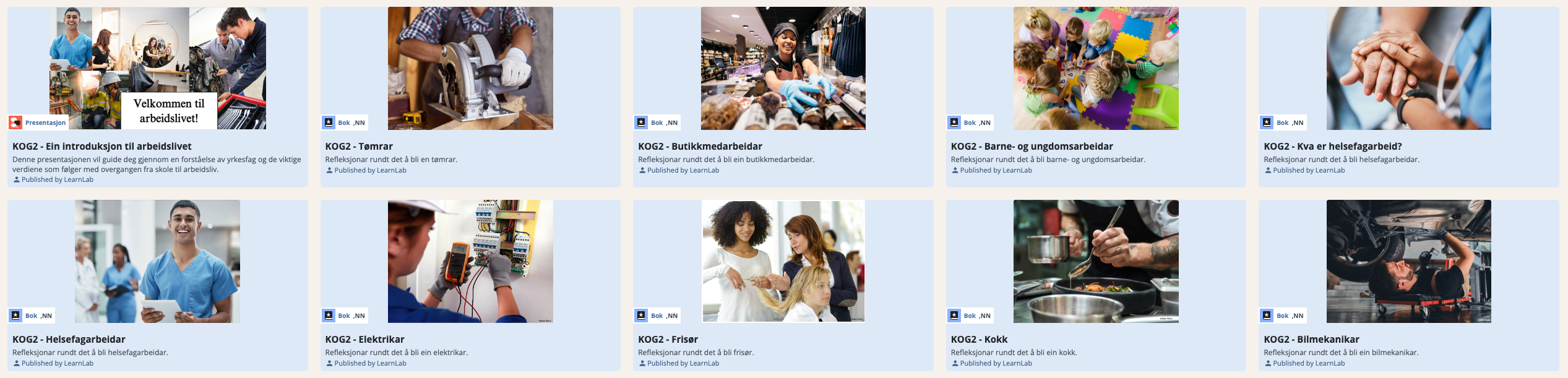Click the person icon under the KOG2 - Kokk card
Screen dimensions: 1568x378
[955, 363]
